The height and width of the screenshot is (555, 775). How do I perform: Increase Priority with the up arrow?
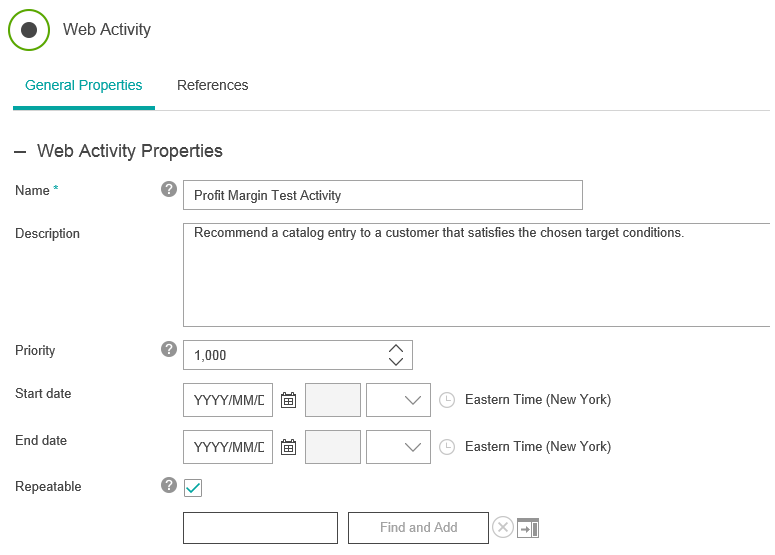(x=396, y=348)
